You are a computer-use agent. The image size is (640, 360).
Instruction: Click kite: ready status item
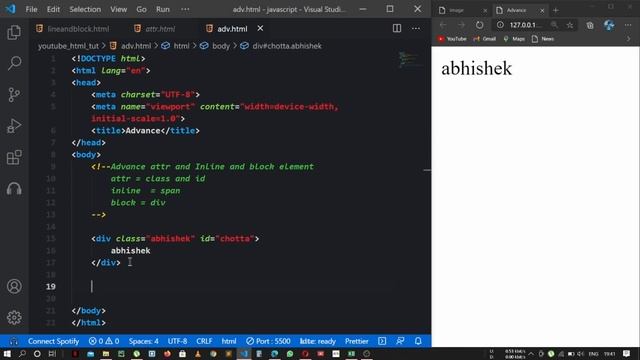coord(318,341)
